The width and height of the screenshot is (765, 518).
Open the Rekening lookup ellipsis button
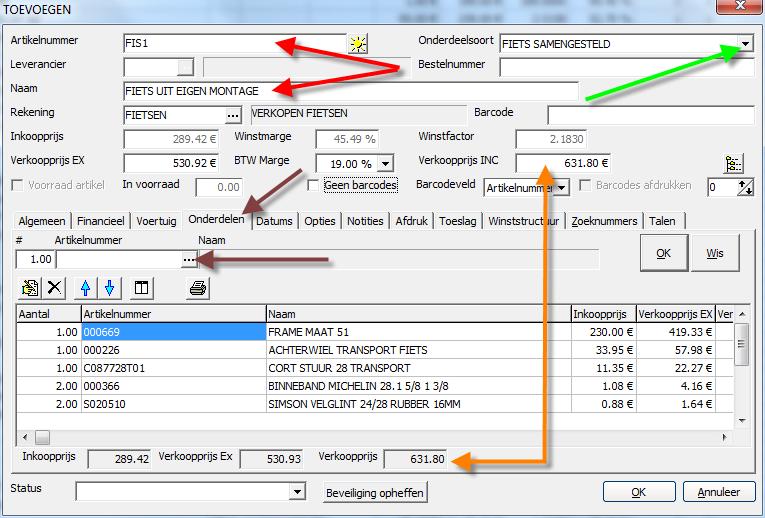(233, 115)
